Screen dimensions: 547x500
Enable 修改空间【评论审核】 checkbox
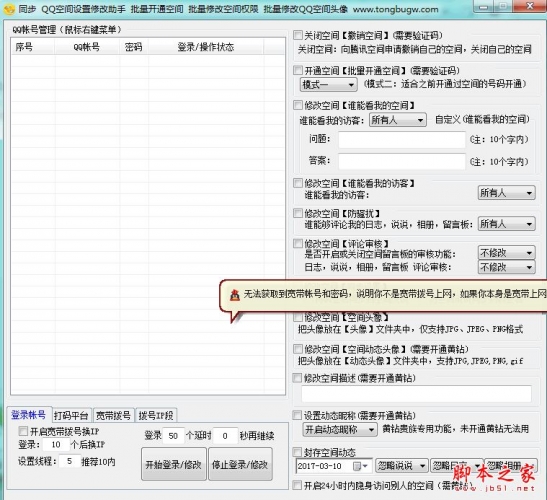coord(298,243)
